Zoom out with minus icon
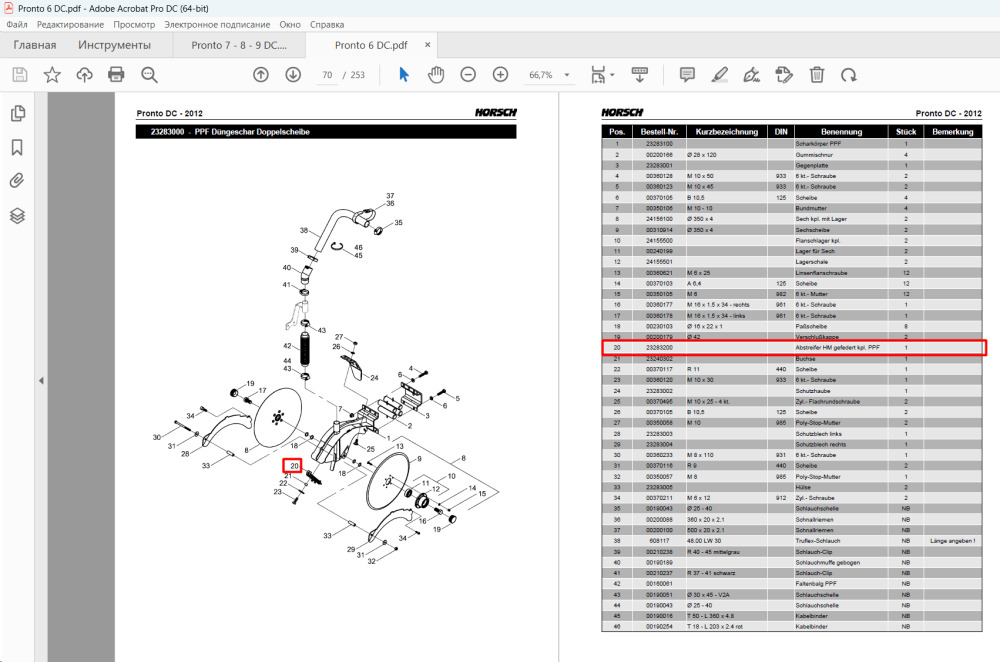The width and height of the screenshot is (1000, 662). 468,75
